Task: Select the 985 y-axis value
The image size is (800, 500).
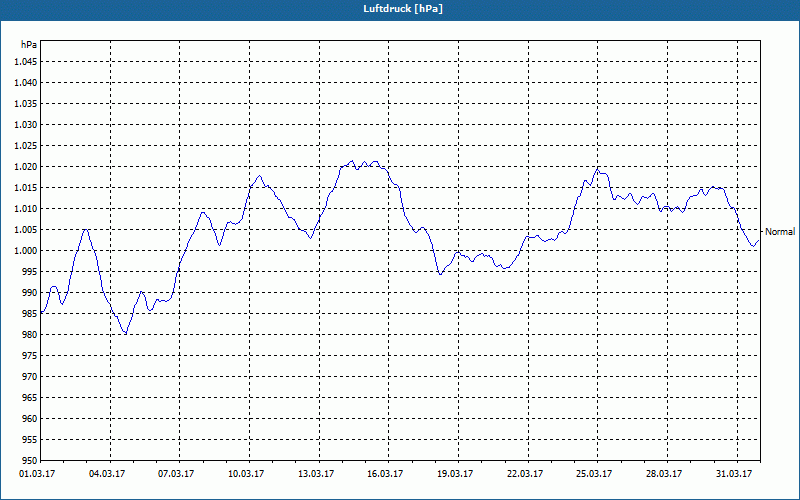Action: tap(30, 313)
